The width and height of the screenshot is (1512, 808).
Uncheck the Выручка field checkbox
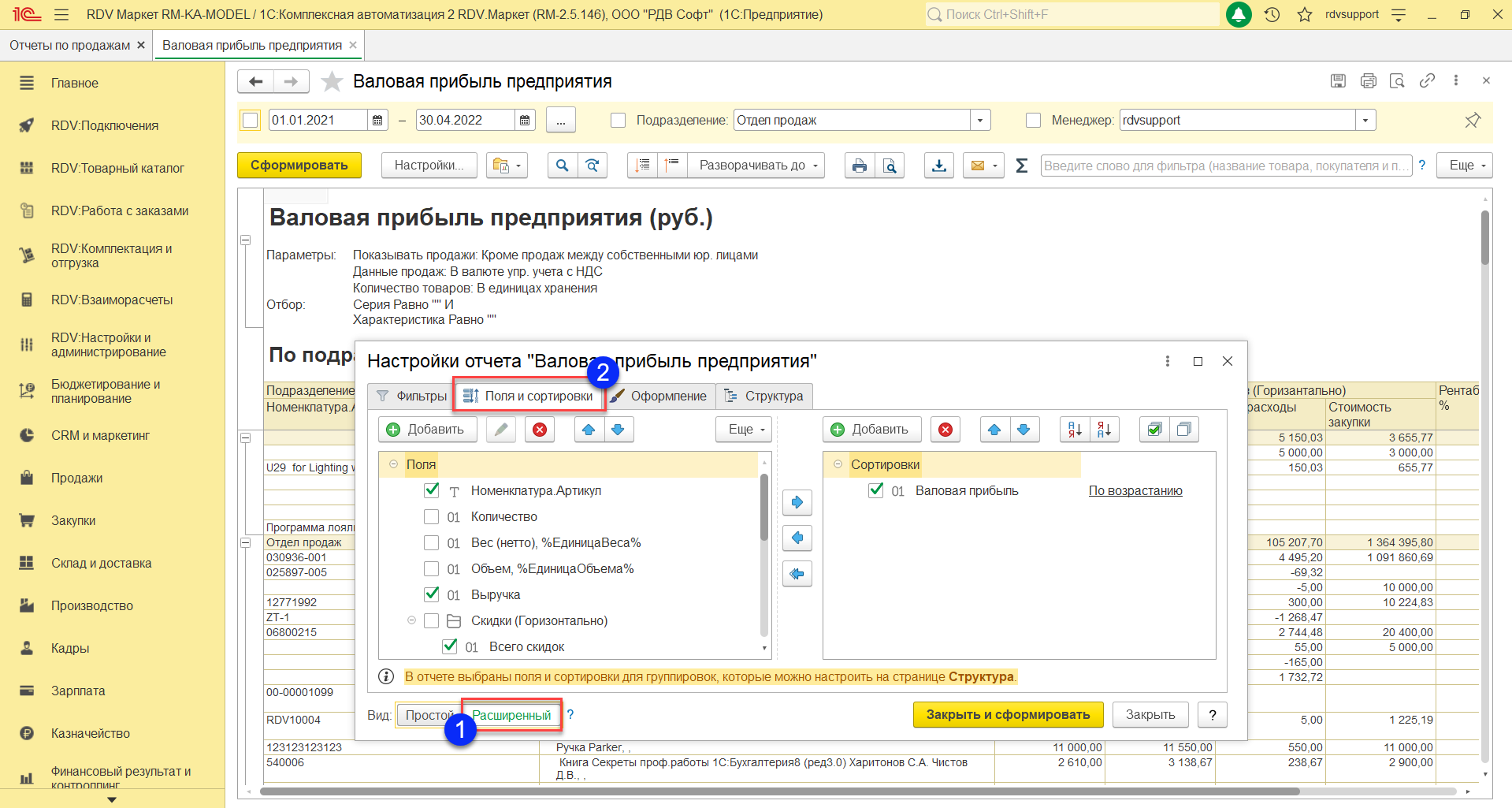click(x=432, y=594)
